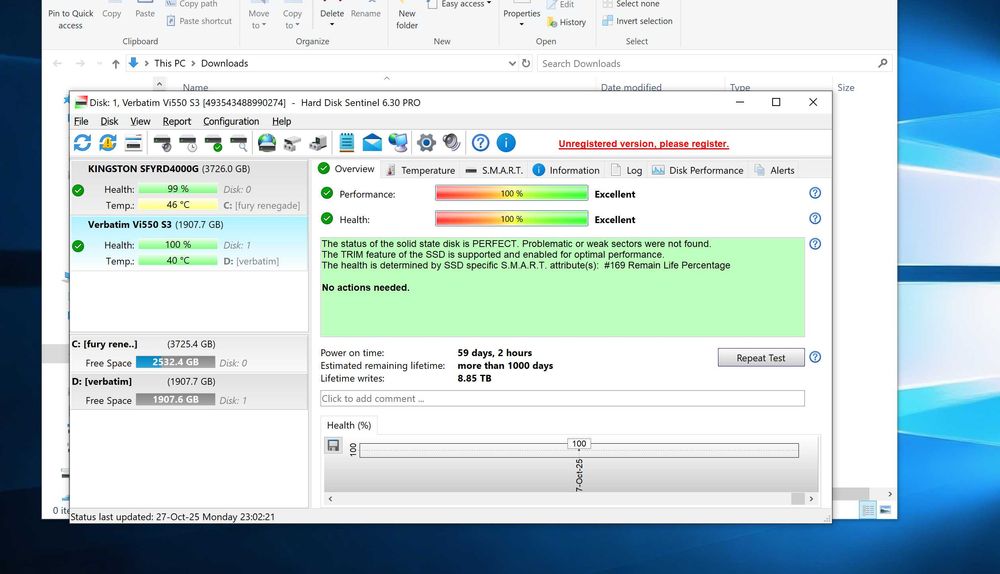The height and width of the screenshot is (574, 1000).
Task: Click the graph's right scroll arrow
Action: [811, 499]
